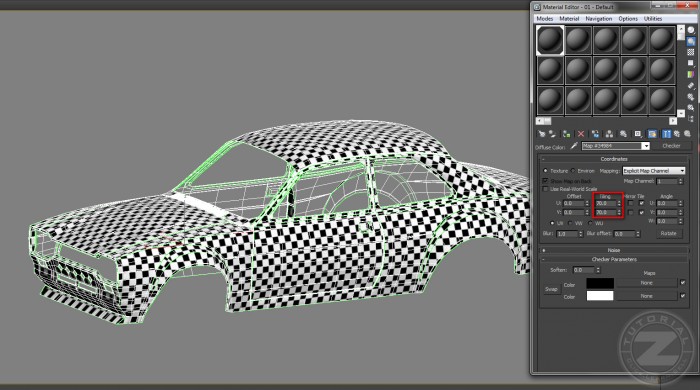
Task: Select the WU radio button
Action: point(590,223)
